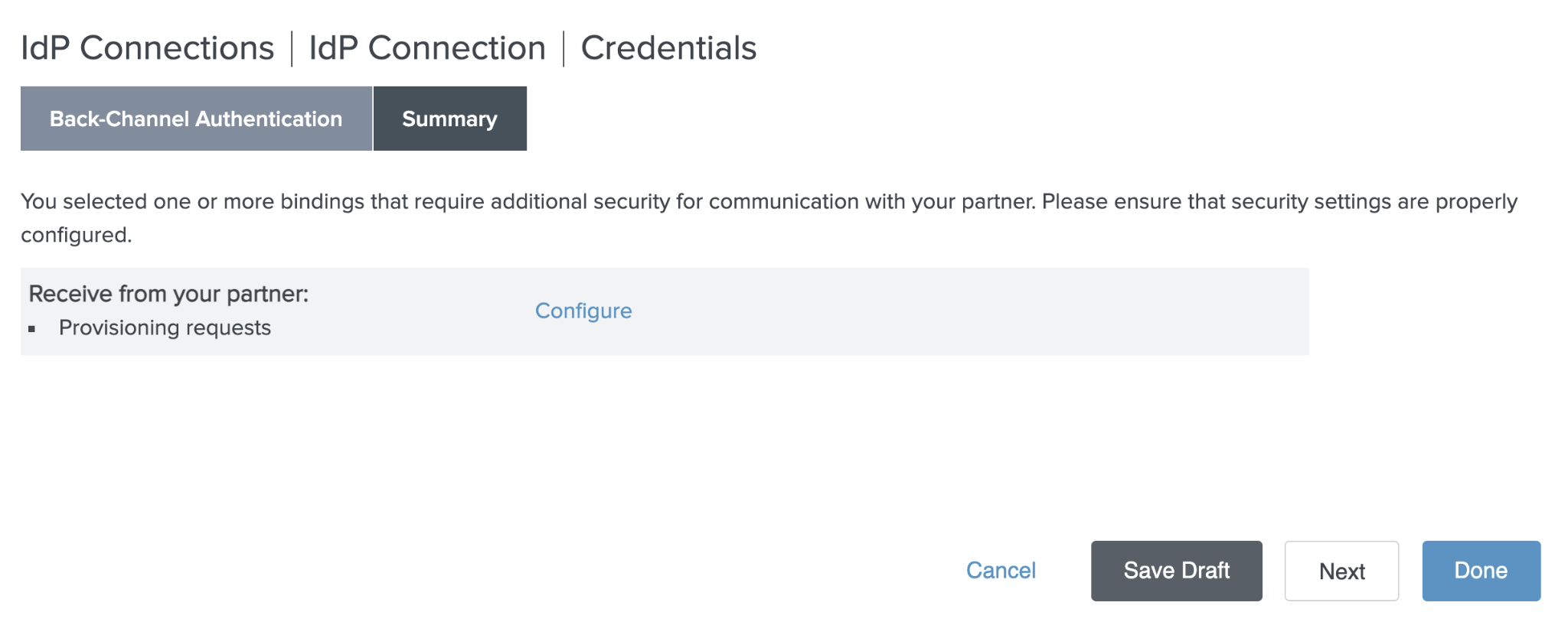
Task: Click the Credentials breadcrumb title
Action: pos(668,48)
